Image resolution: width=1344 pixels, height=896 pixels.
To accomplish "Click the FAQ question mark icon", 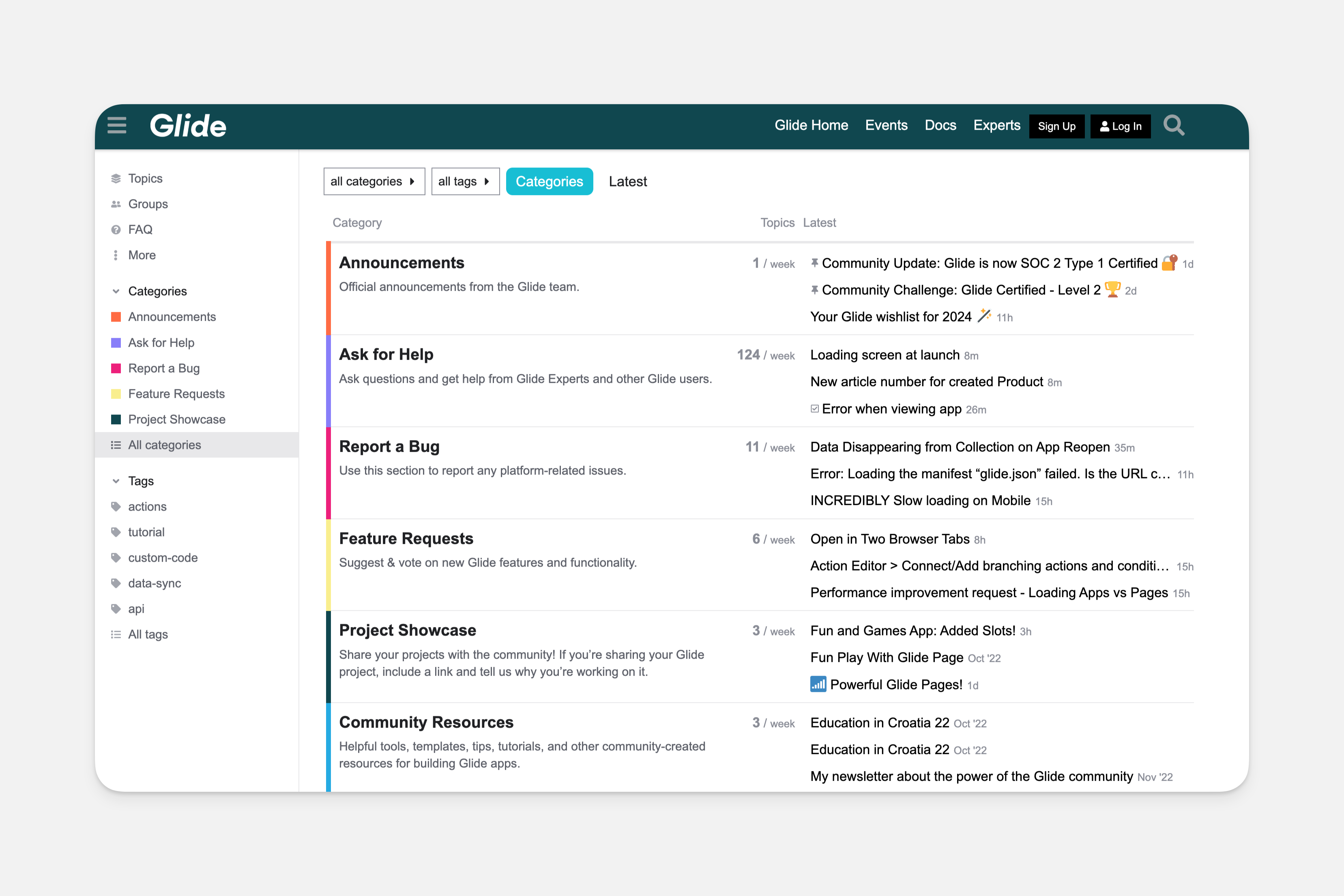I will 116,230.
